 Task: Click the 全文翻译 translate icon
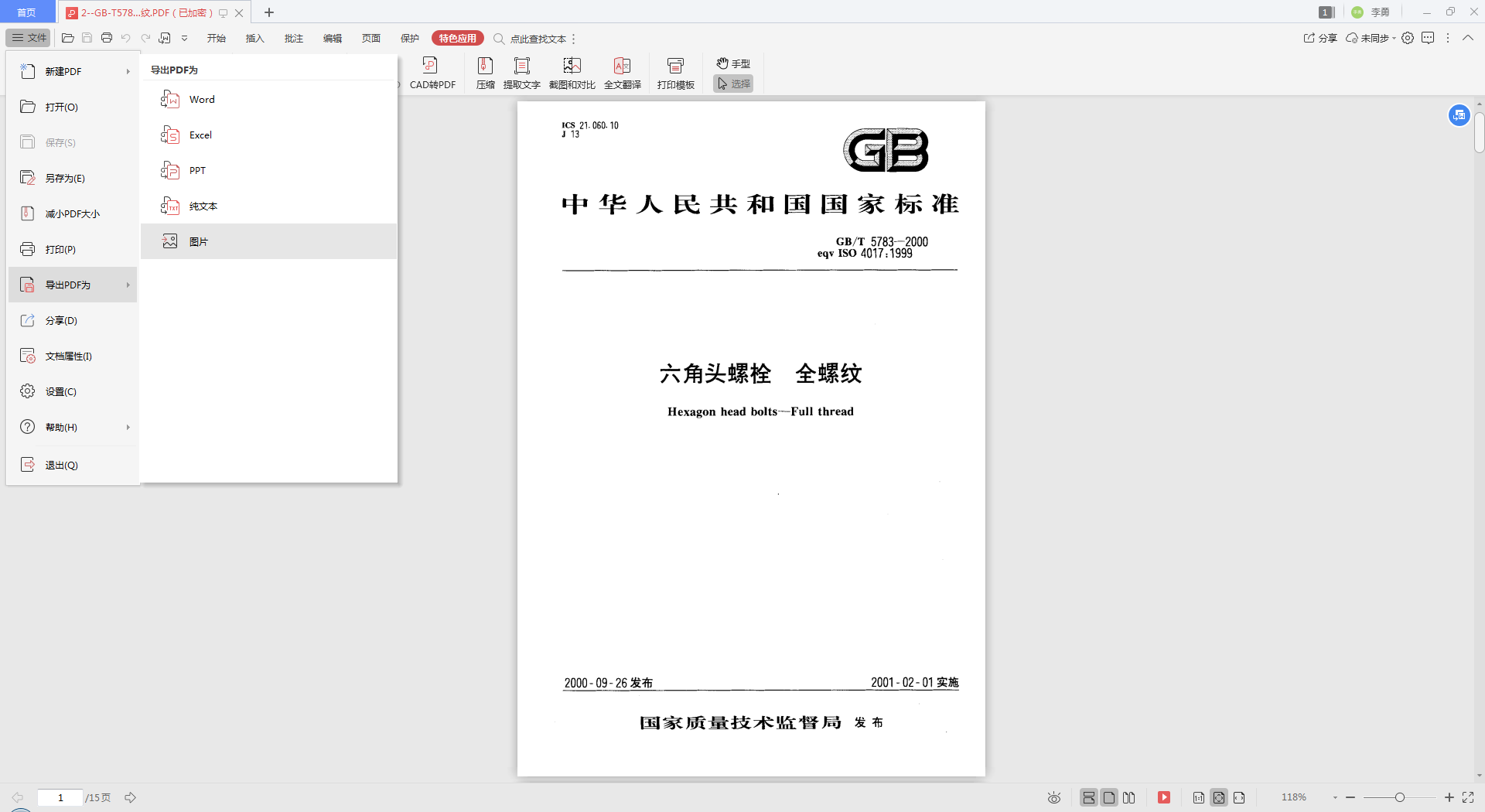[x=623, y=73]
